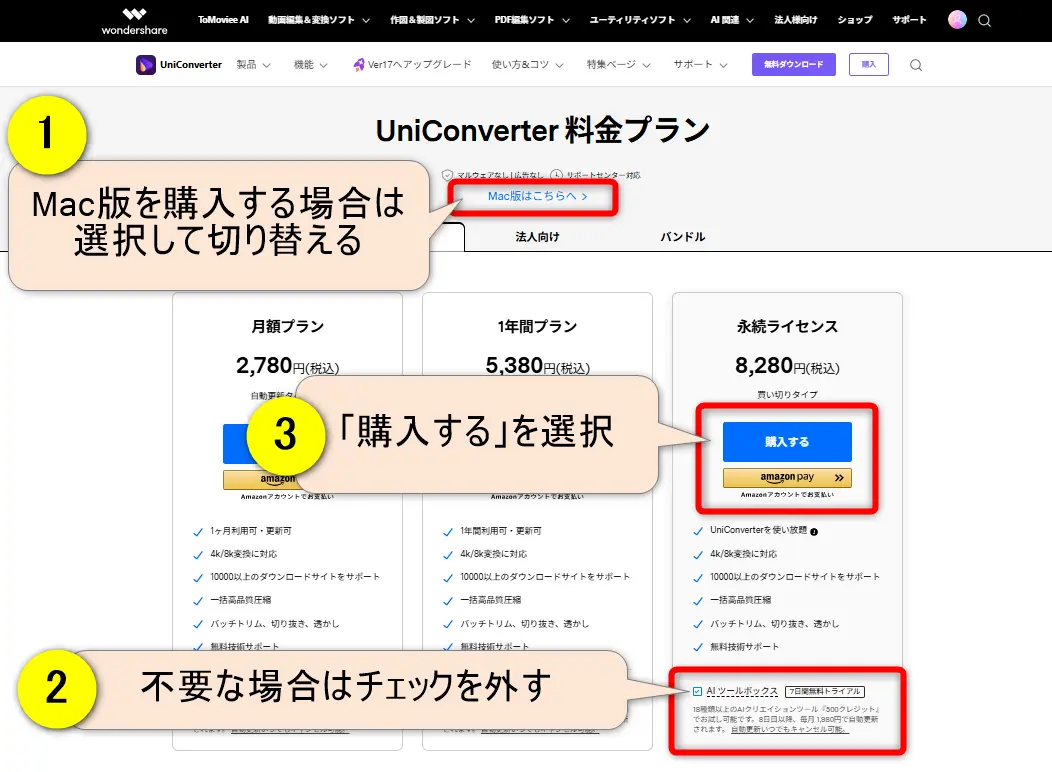Click the Wondershare logo
The image size is (1052, 772).
tap(133, 20)
